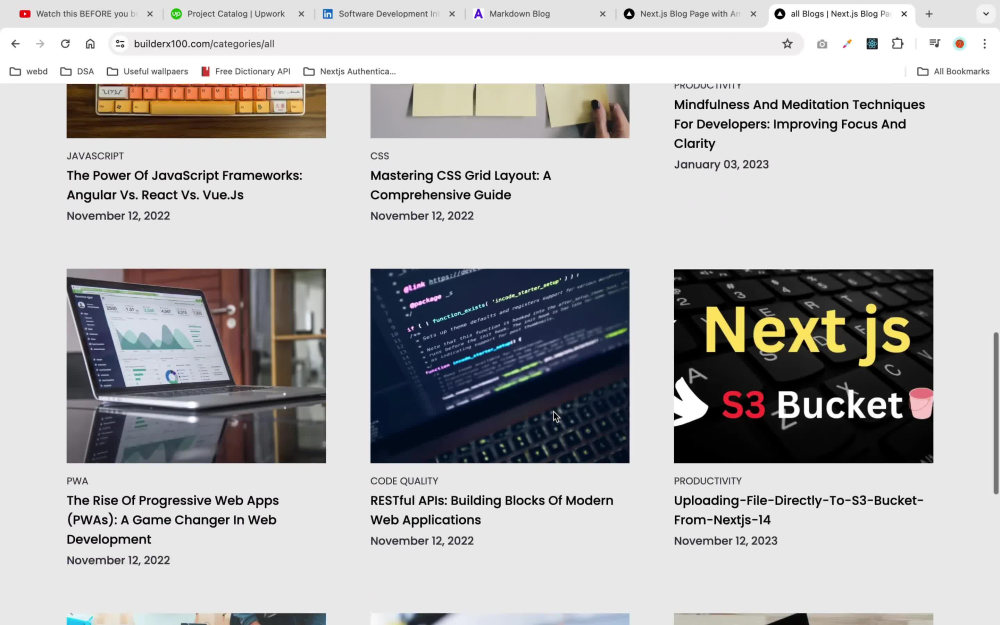Screen dimensions: 1000x625
Task: Open a new browser tab
Action: pos(929,13)
